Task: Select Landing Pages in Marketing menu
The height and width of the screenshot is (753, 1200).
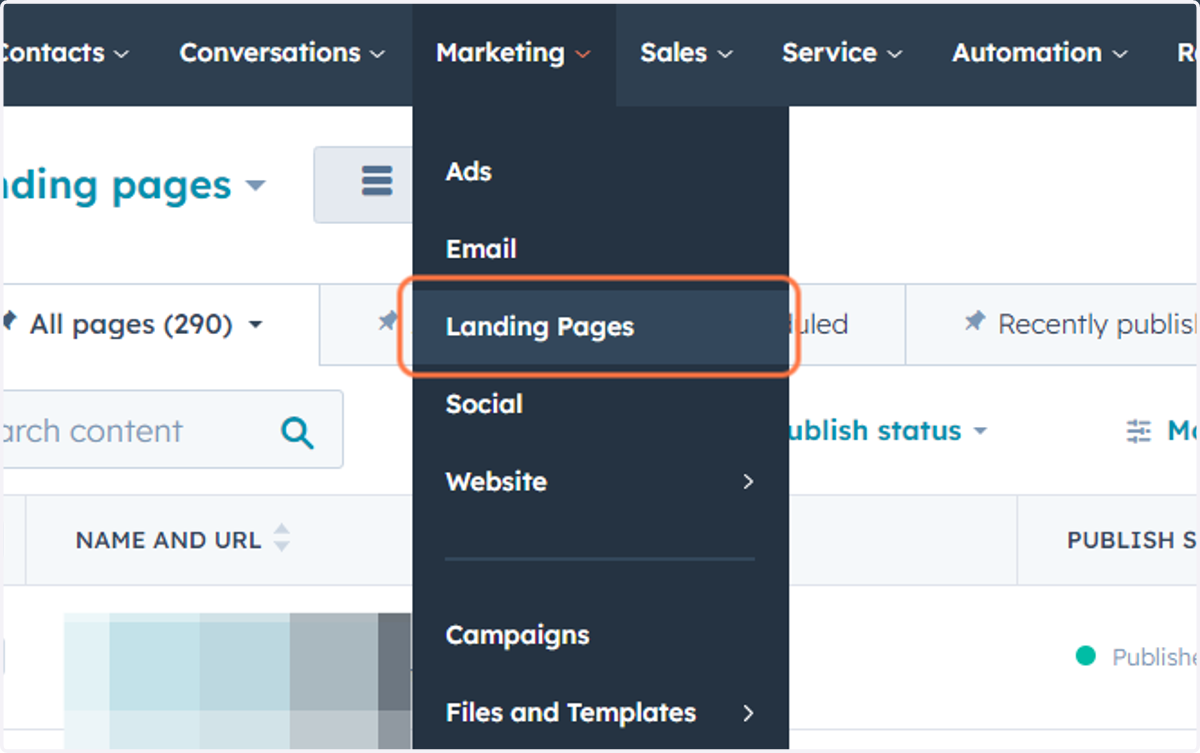Action: click(x=600, y=327)
